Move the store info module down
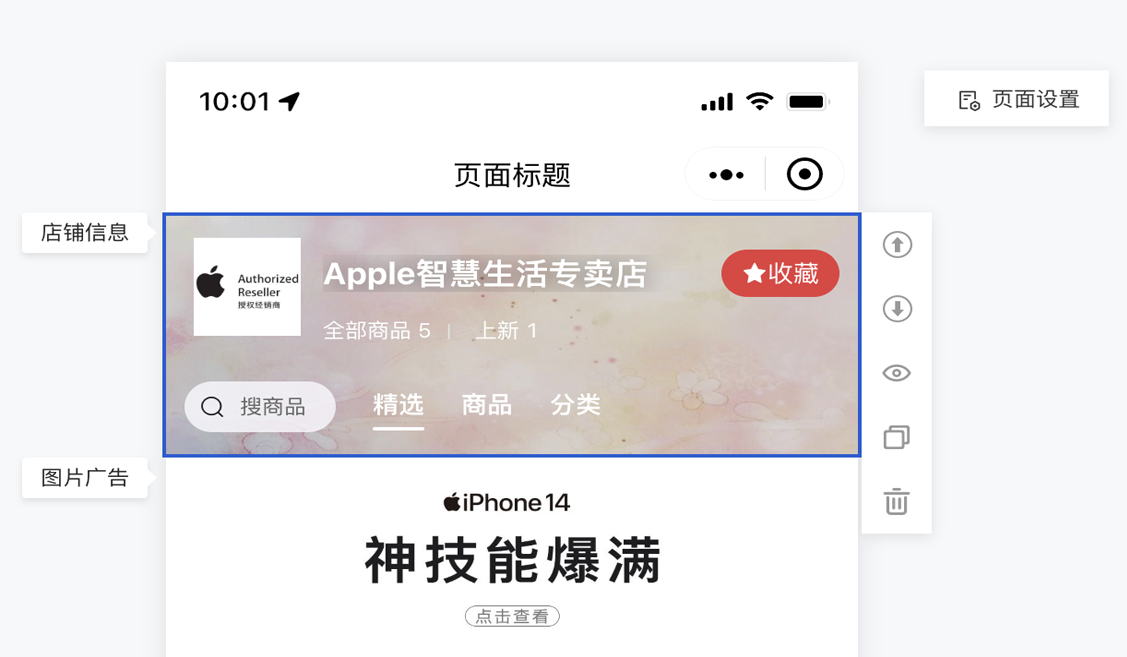Screen dimensions: 1127x657 point(897,309)
